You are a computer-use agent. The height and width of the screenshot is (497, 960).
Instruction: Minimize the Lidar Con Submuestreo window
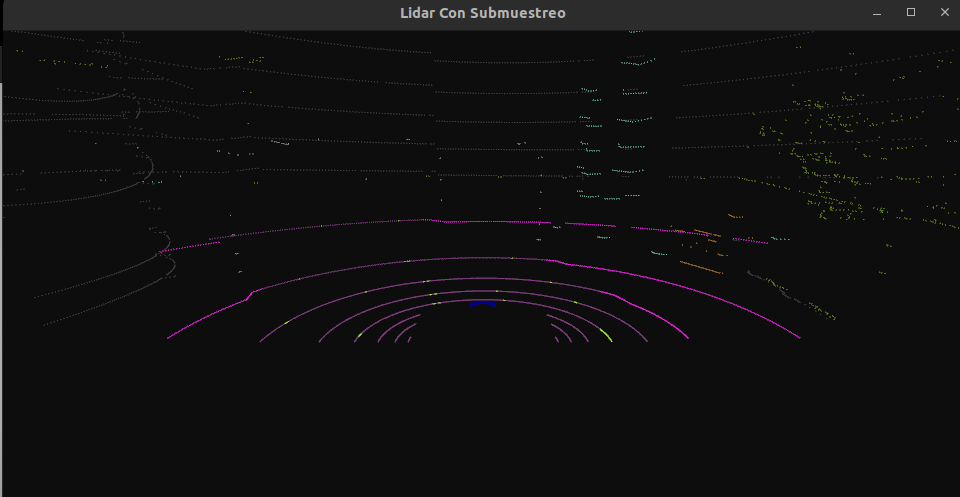pyautogui.click(x=877, y=13)
